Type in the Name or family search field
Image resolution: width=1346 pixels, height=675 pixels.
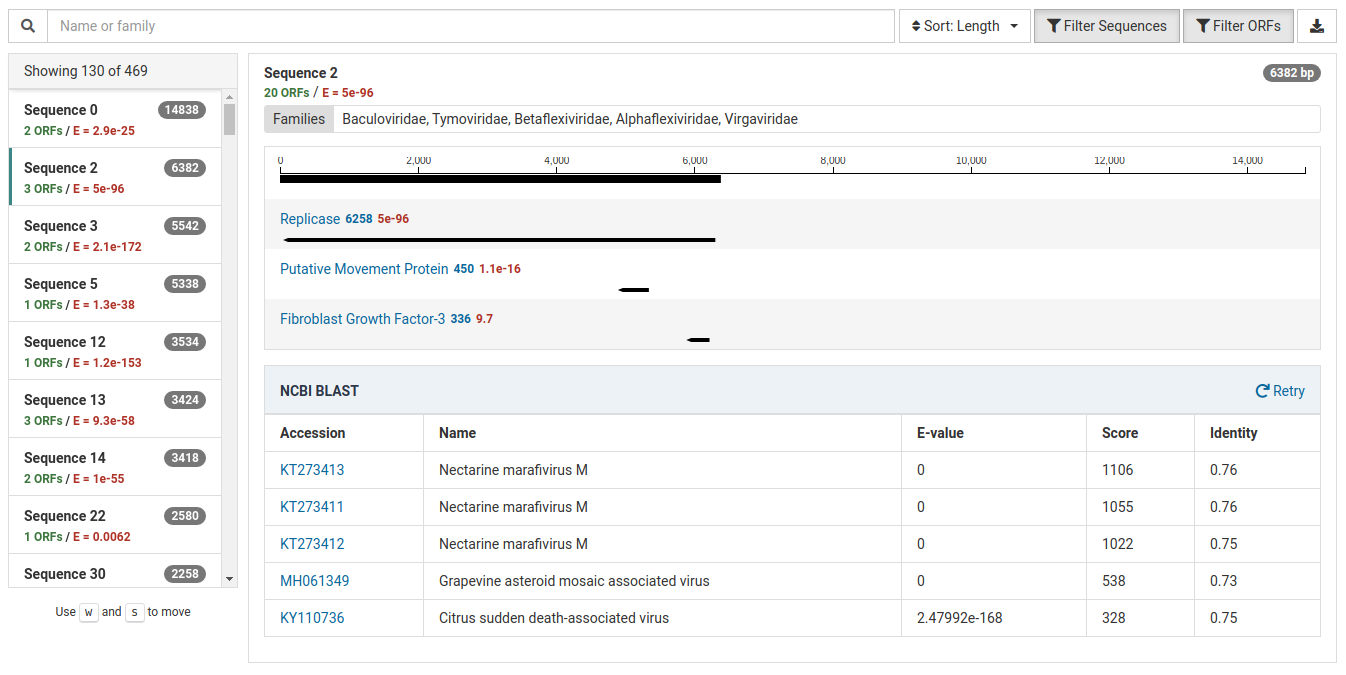coord(470,26)
